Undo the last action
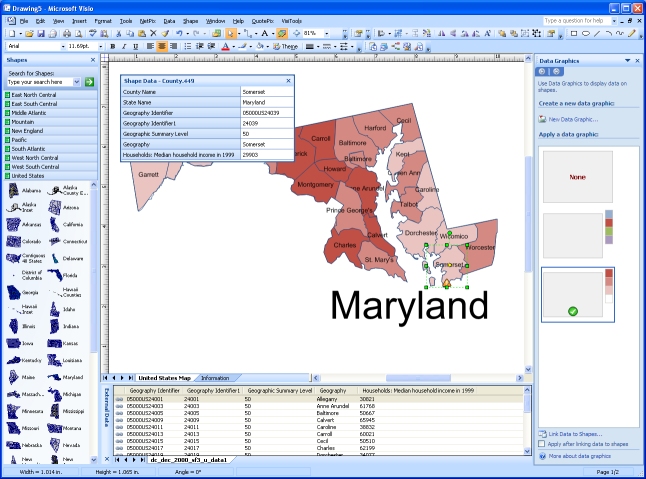This screenshot has height=479, width=646. (x=179, y=34)
